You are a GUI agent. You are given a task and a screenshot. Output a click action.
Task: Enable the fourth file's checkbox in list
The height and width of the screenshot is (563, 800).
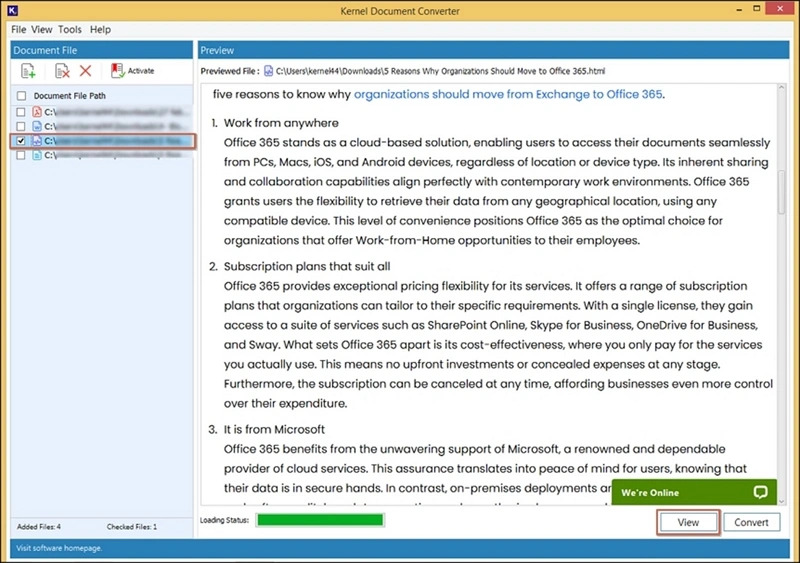pyautogui.click(x=22, y=156)
